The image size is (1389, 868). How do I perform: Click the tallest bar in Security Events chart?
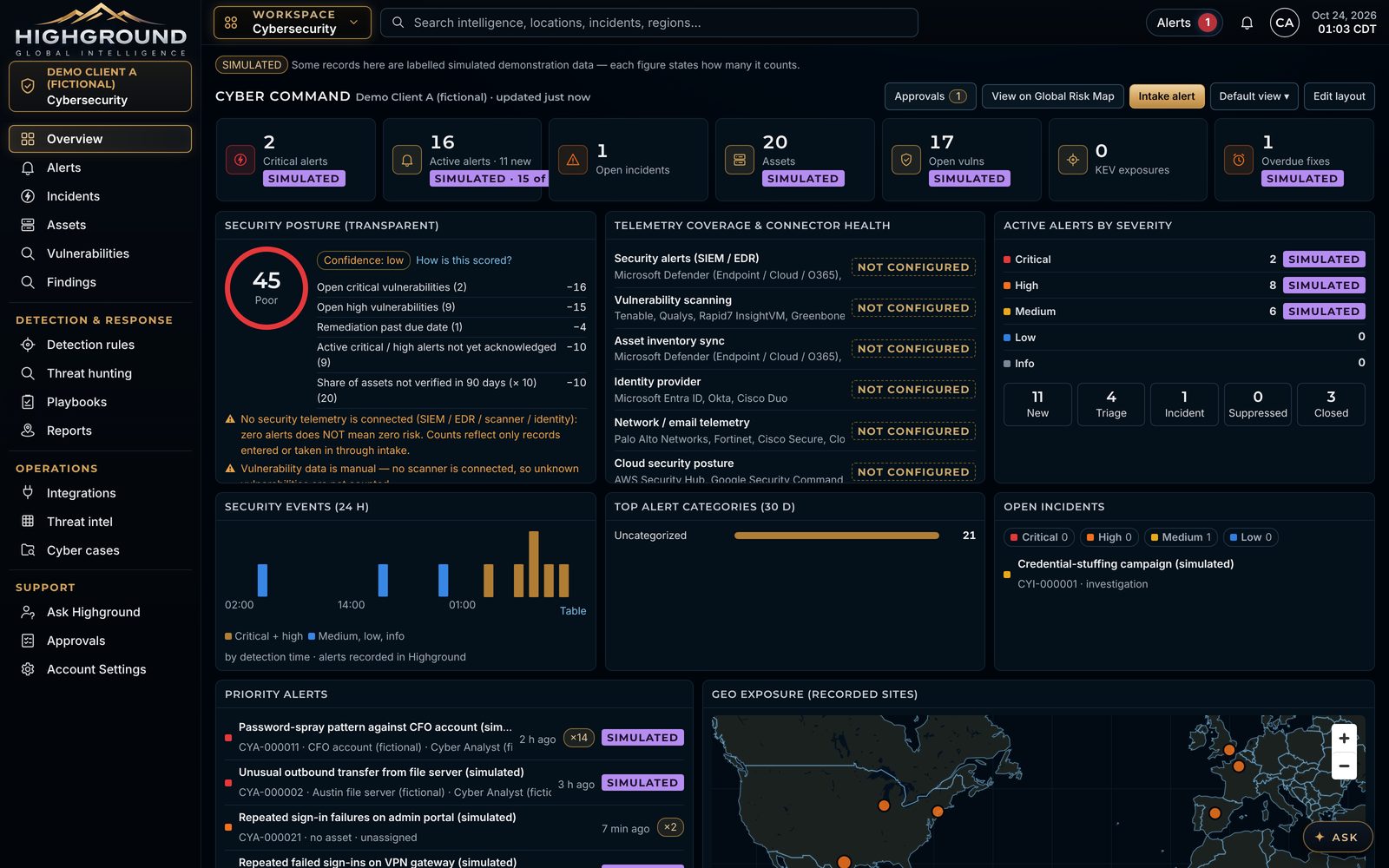click(534, 564)
